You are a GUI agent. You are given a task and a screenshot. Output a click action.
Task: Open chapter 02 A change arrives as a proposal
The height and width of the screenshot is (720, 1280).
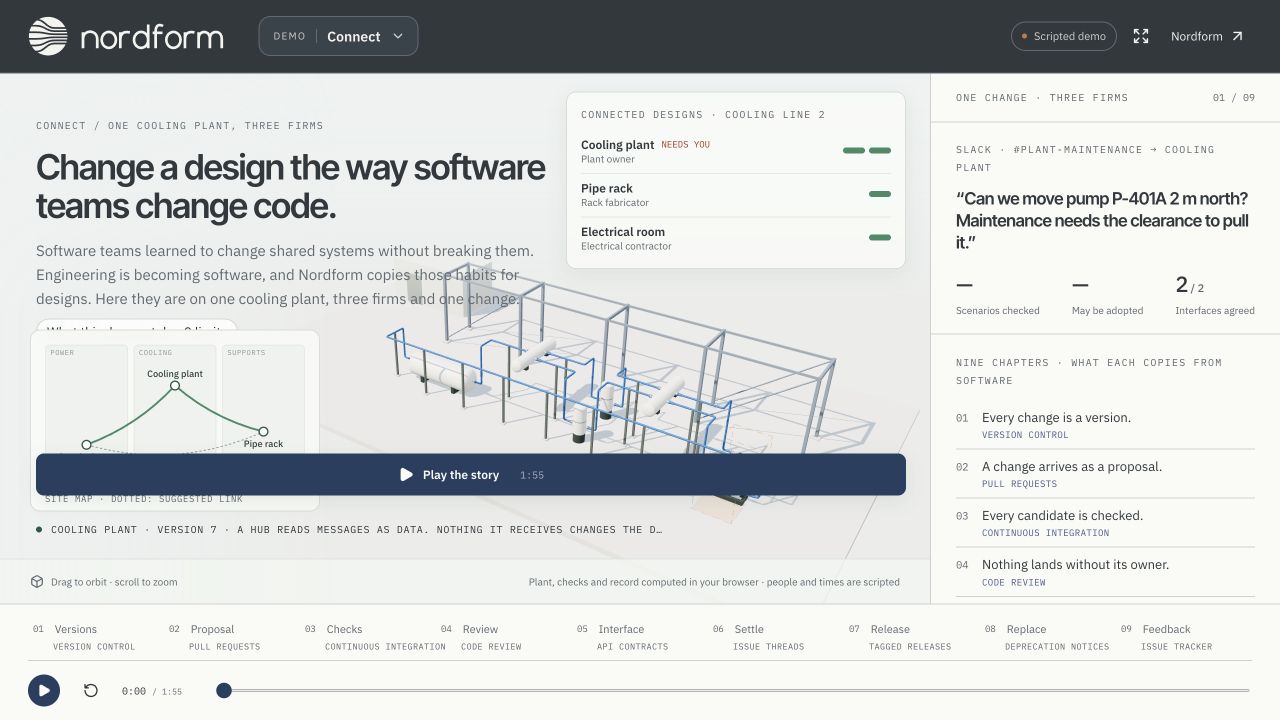point(1105,474)
